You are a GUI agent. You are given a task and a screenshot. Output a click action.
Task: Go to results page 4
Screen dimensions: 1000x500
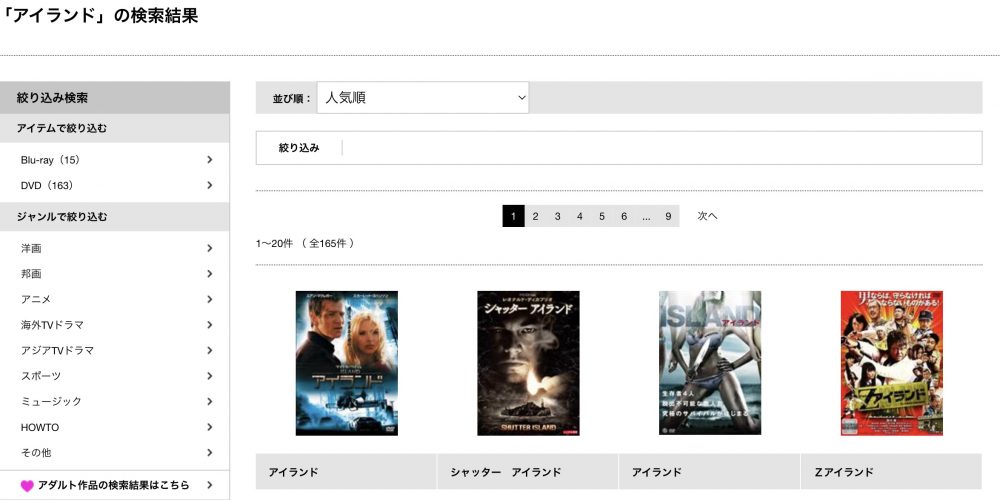580,216
